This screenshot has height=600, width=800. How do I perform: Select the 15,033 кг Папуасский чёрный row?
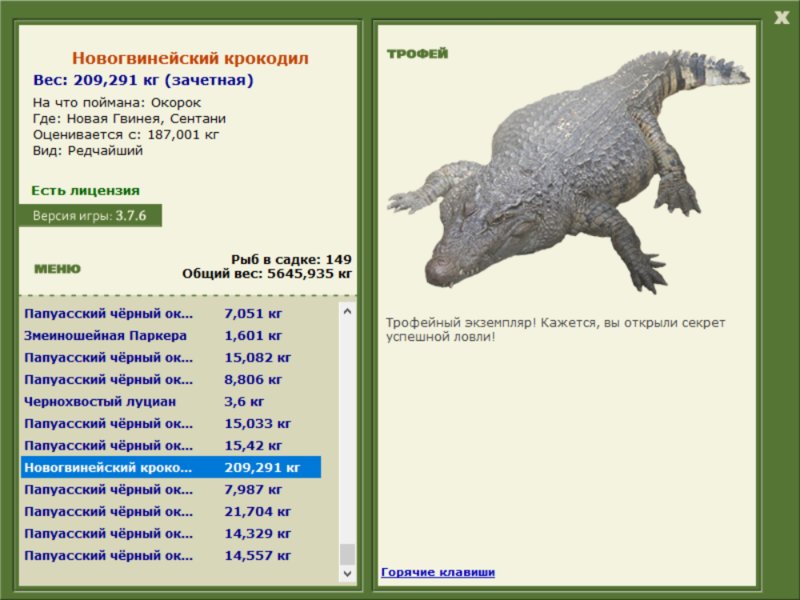[171, 423]
